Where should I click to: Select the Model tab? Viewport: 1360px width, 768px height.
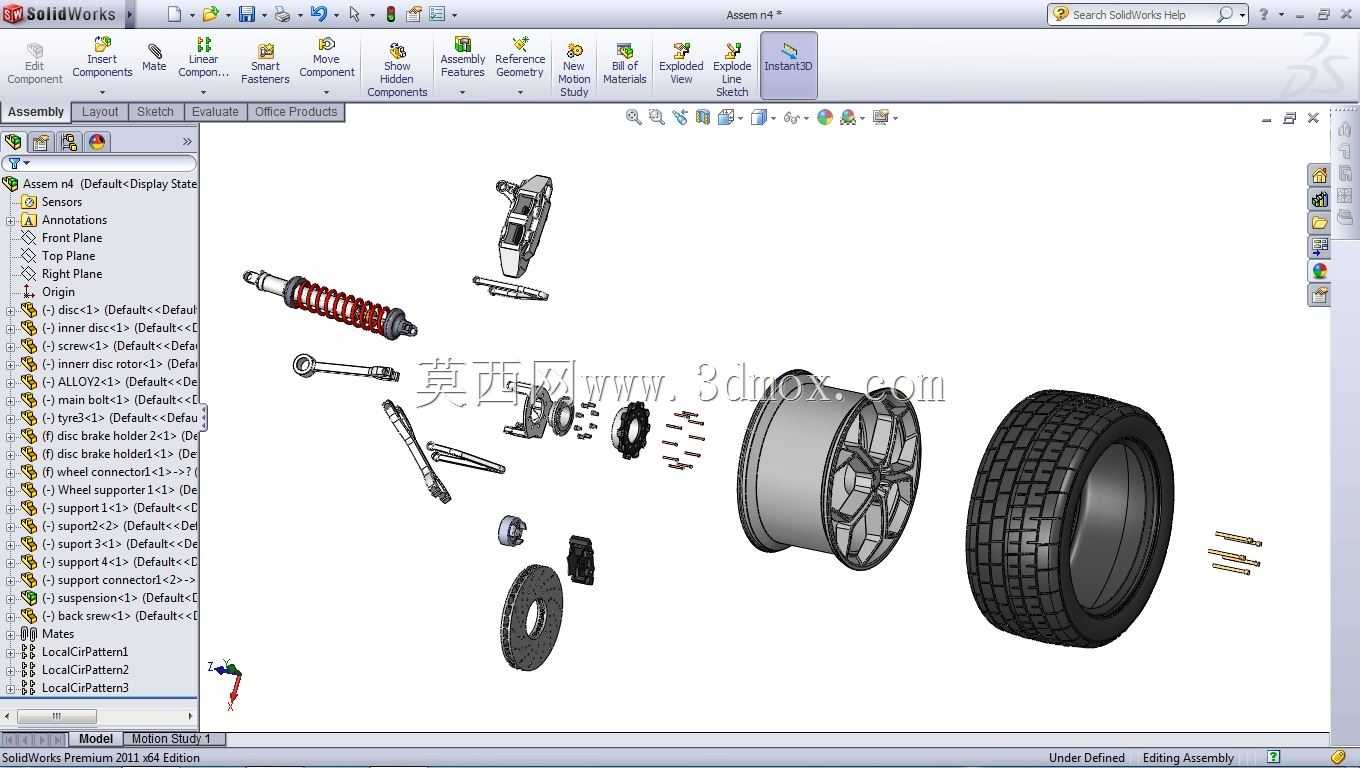tap(96, 739)
